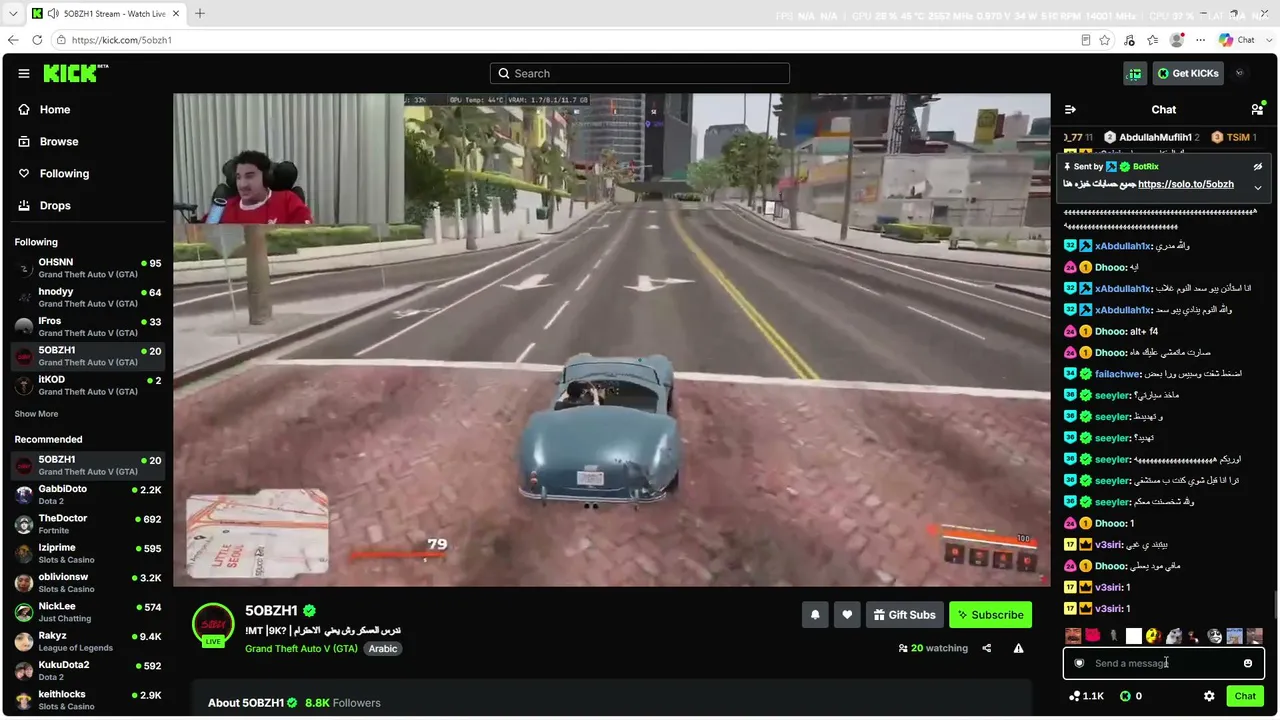Open browser profile icon
The width and height of the screenshot is (1280, 720).
point(1177,40)
